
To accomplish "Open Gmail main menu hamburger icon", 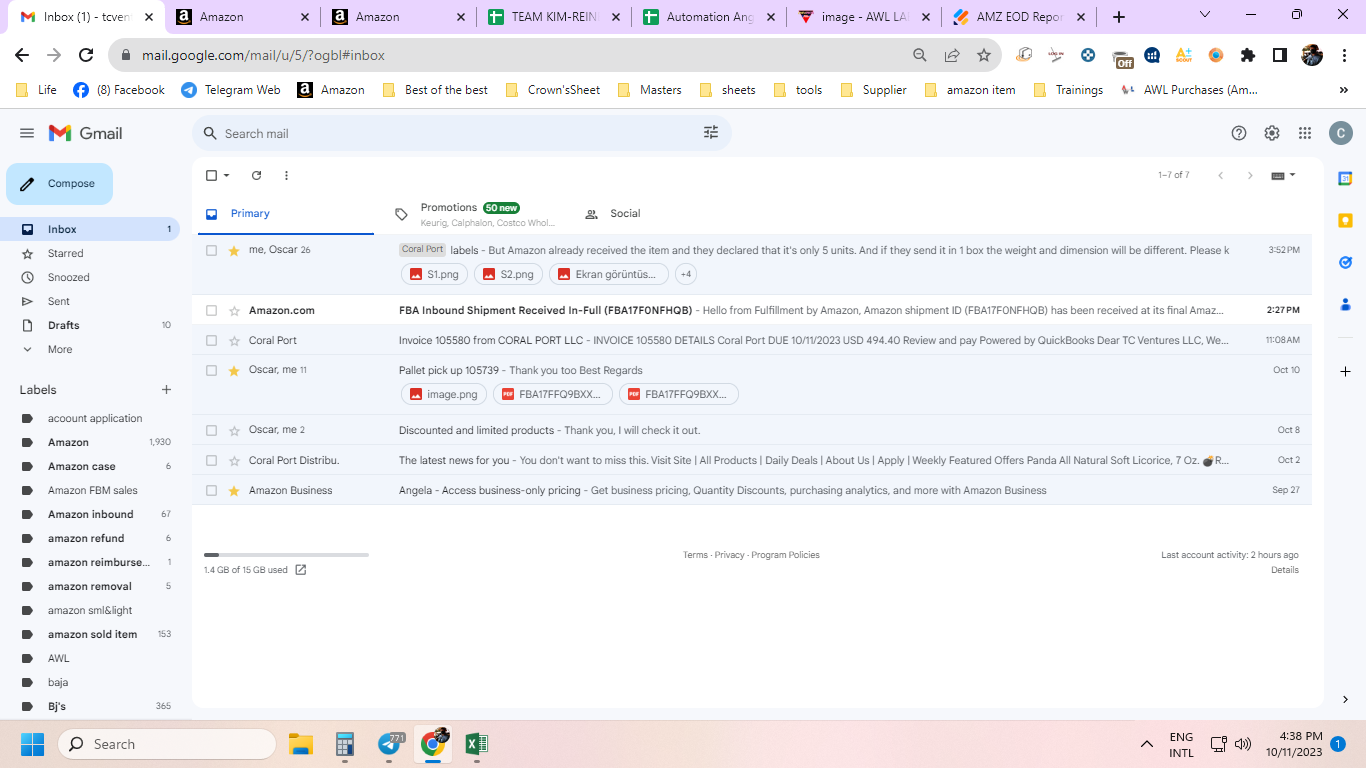I will click(x=27, y=133).
